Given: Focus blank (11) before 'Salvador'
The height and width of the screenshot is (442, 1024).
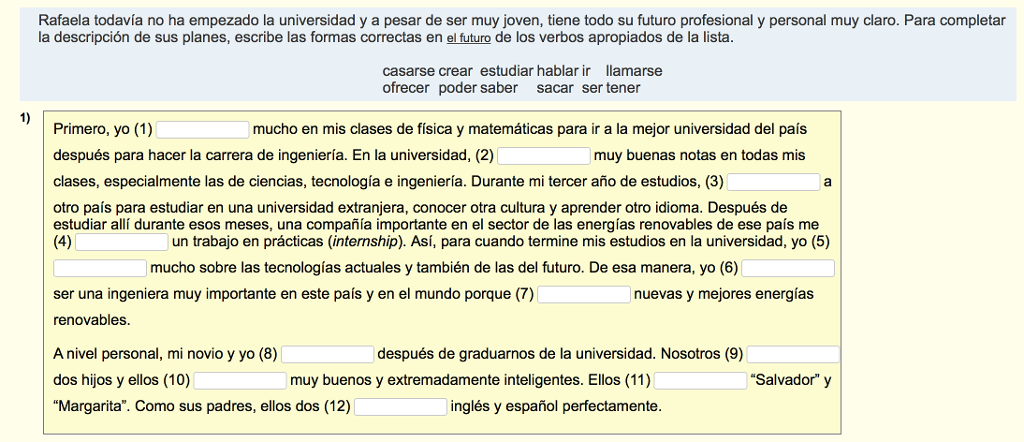Looking at the screenshot, I should (x=701, y=381).
